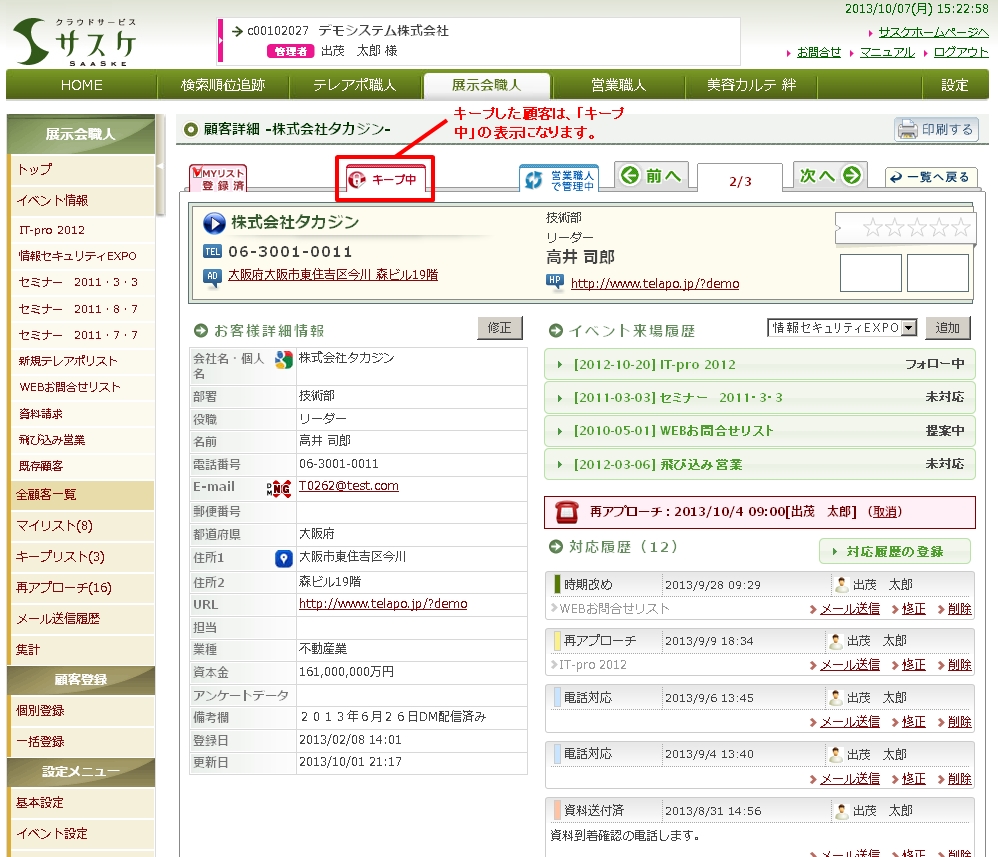This screenshot has height=857, width=998.
Task: Go to next customer with 次へ
Action: coord(830,176)
